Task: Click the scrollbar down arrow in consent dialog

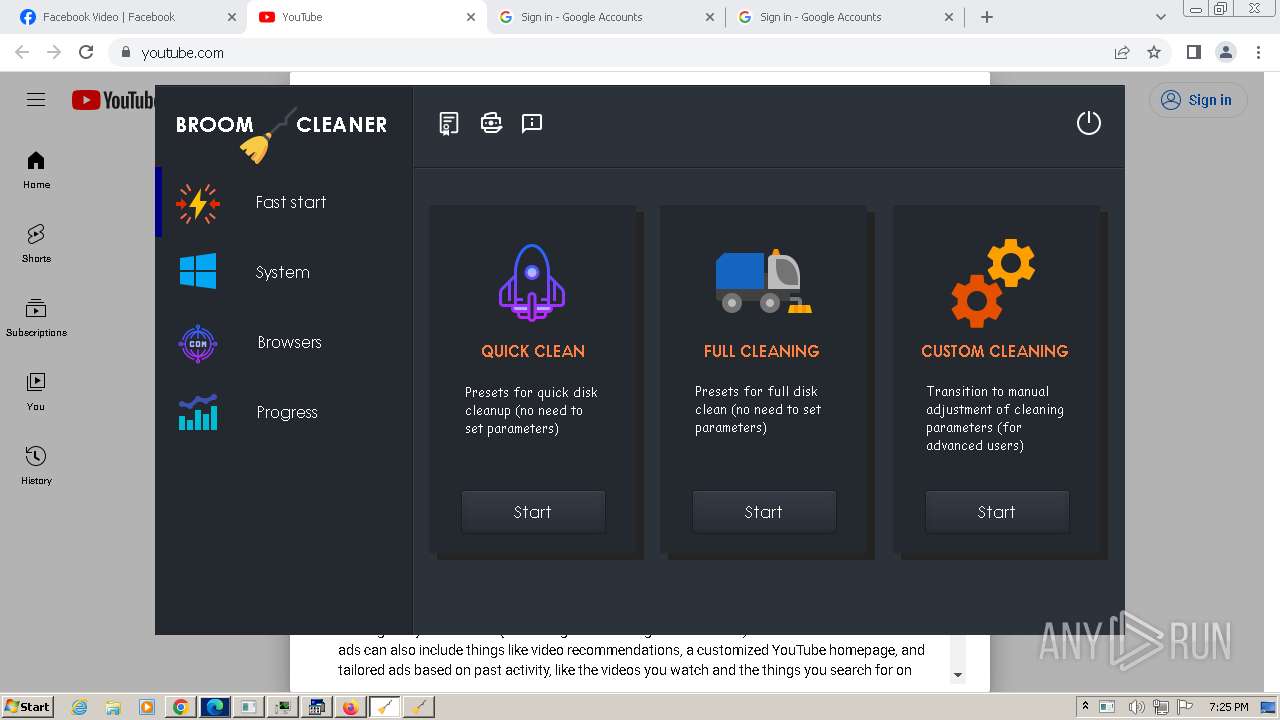Action: click(x=957, y=675)
